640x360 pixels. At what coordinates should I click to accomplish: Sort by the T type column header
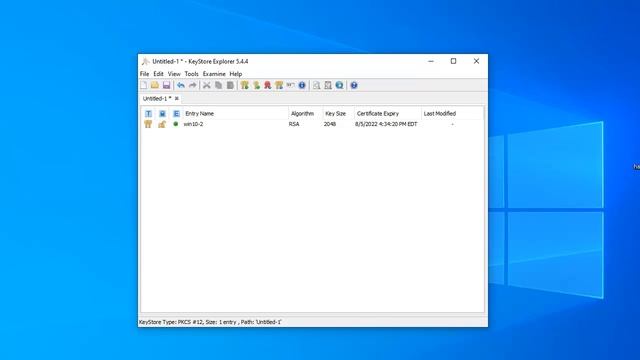tap(148, 113)
